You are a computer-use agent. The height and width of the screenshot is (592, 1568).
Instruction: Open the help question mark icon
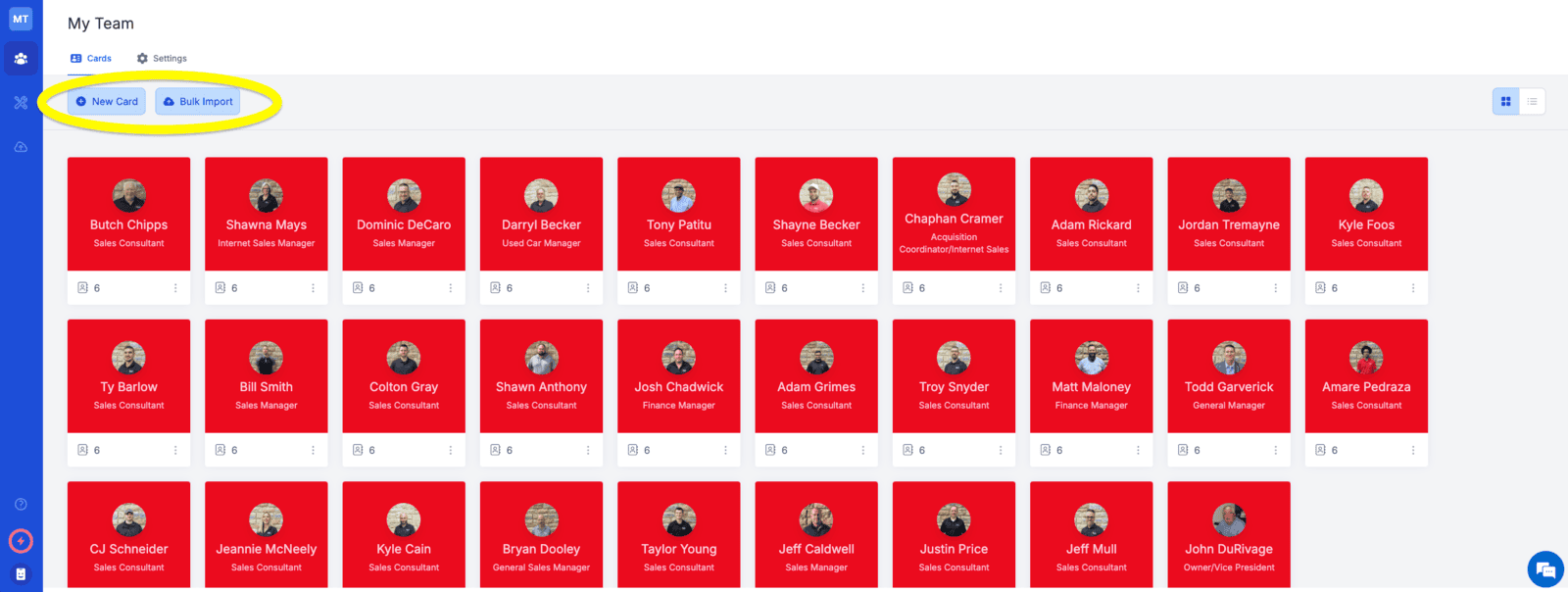tap(21, 505)
